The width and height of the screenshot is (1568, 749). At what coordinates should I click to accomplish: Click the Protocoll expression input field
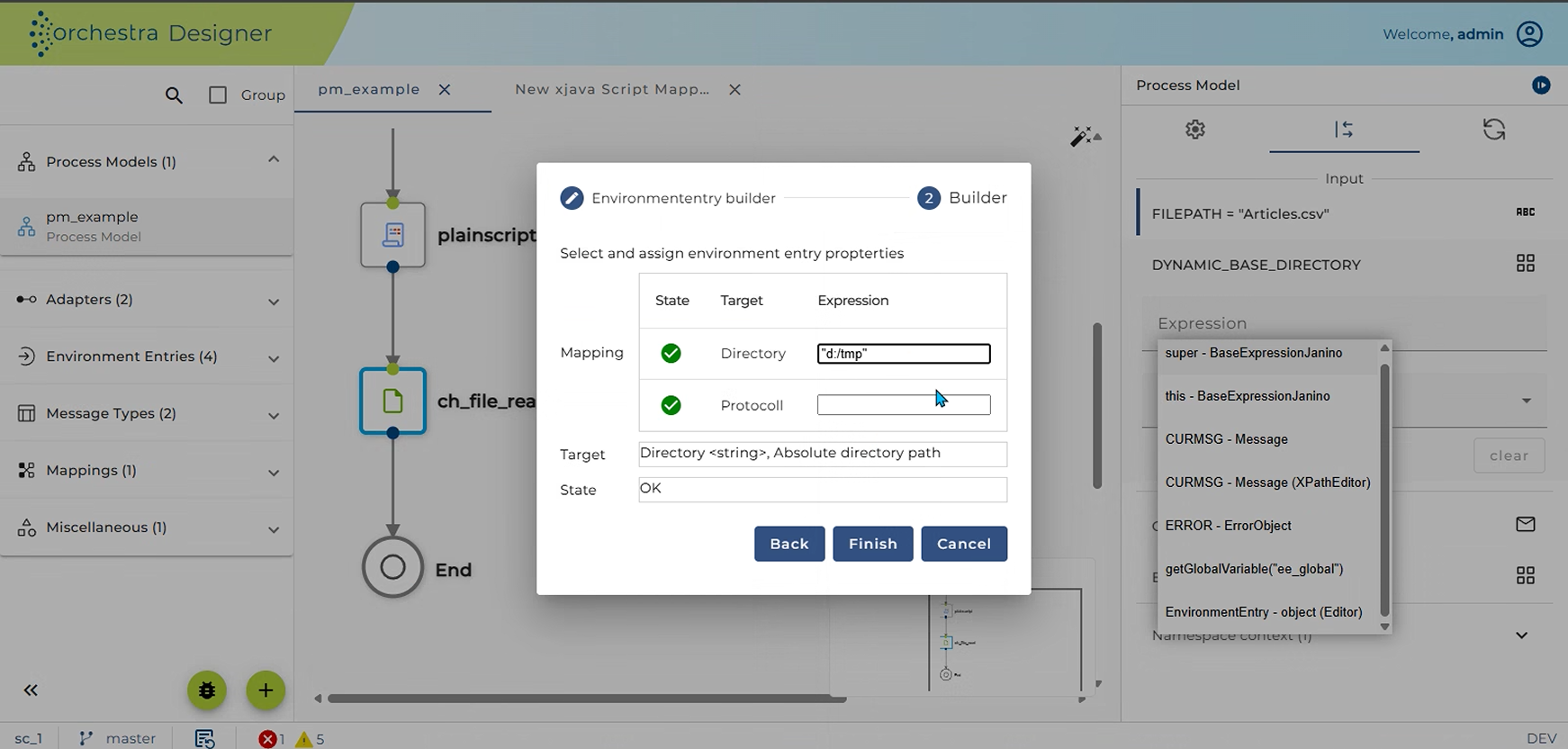904,405
